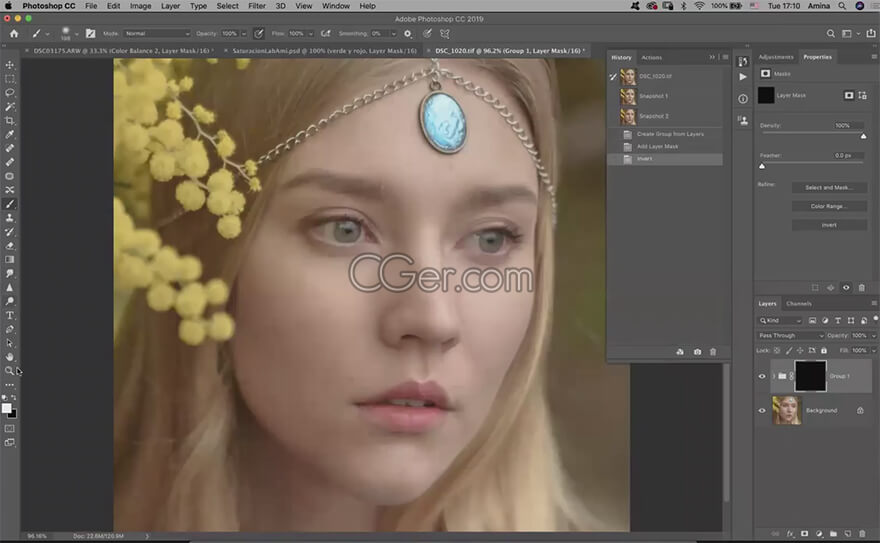Delete current state trash icon in History
880x543 pixels.
coord(713,352)
